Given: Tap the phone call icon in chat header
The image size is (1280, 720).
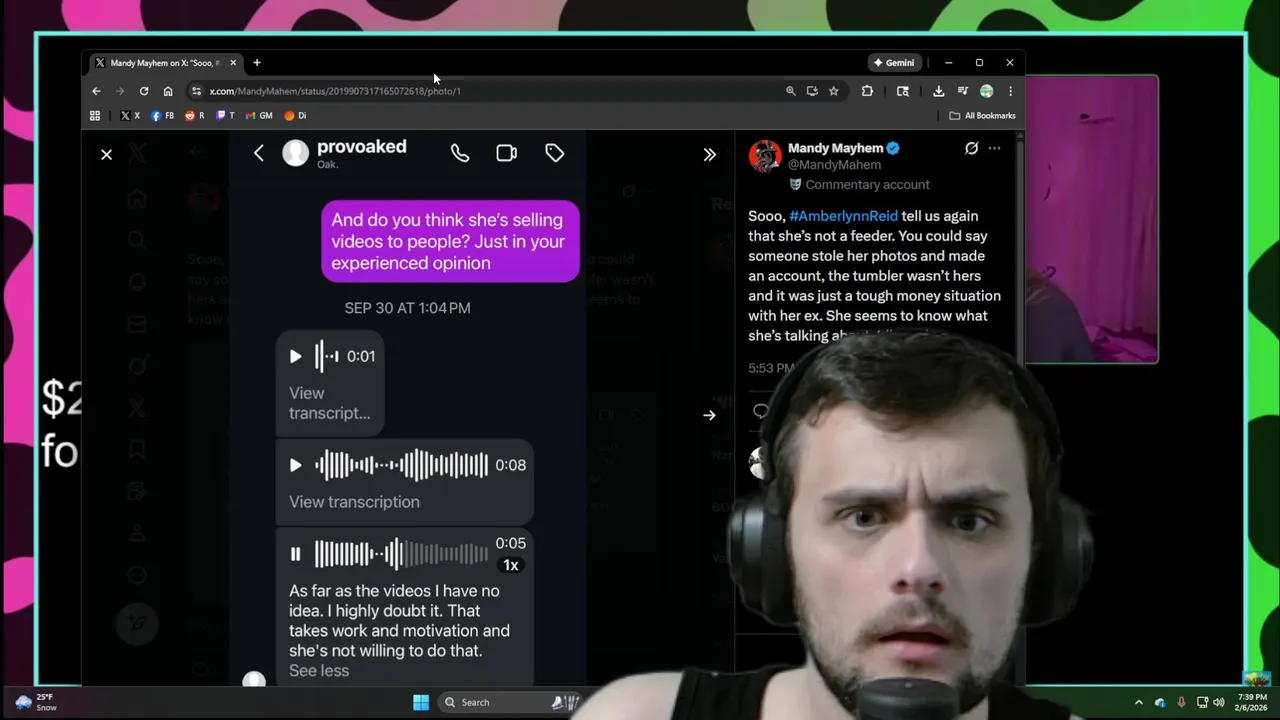Looking at the screenshot, I should point(460,153).
